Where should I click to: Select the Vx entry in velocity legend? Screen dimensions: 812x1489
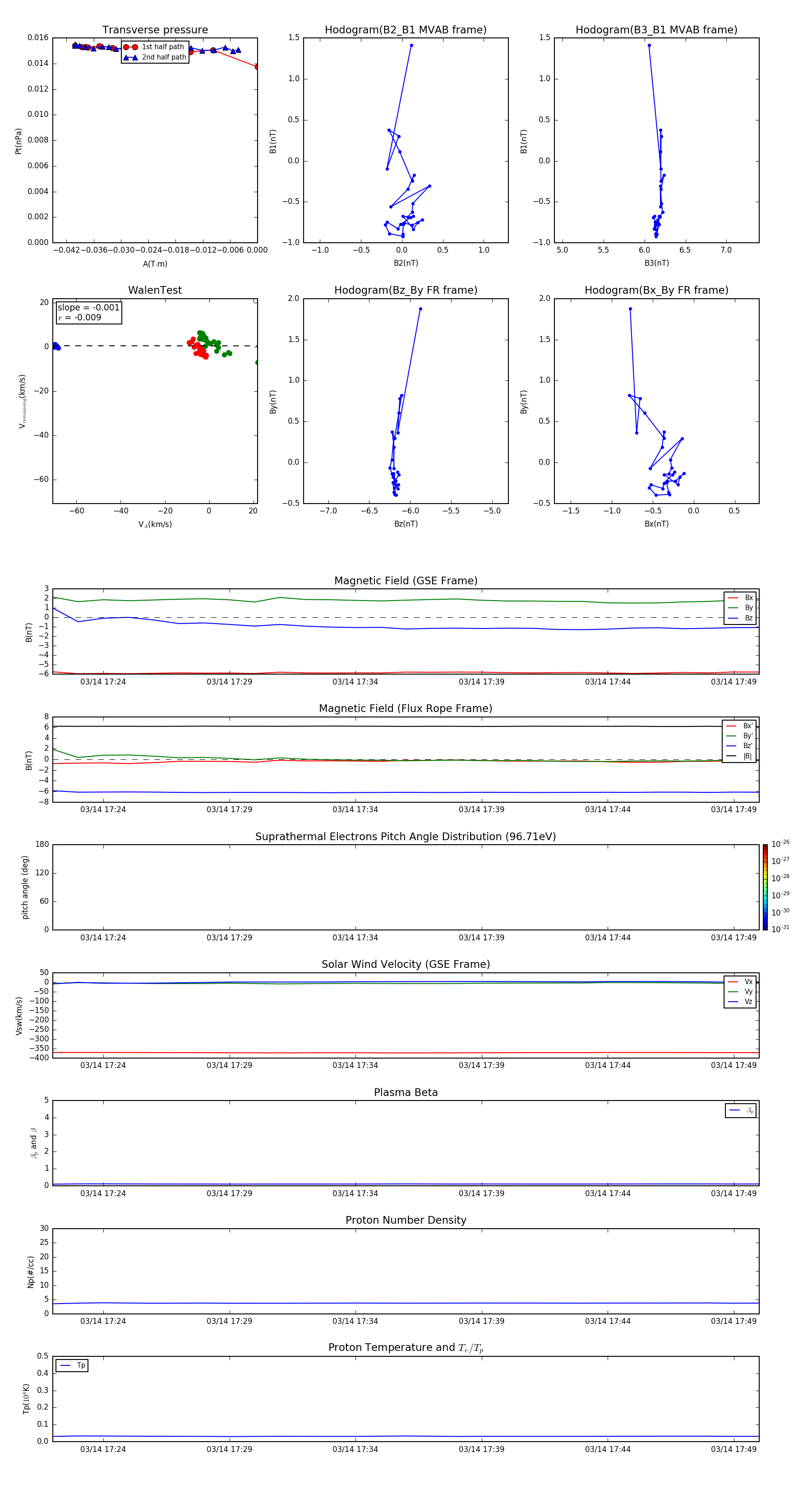[740, 982]
